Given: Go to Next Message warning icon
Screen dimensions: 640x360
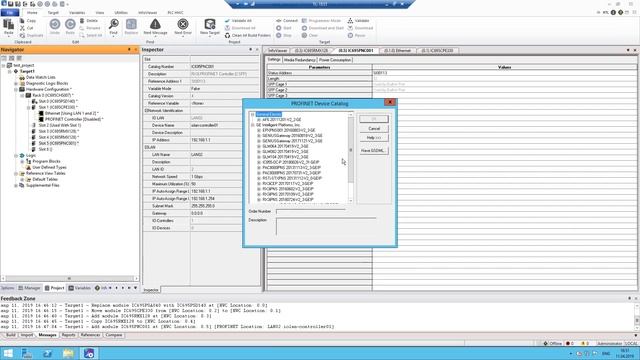Looking at the screenshot, I should pyautogui.click(x=155, y=24).
